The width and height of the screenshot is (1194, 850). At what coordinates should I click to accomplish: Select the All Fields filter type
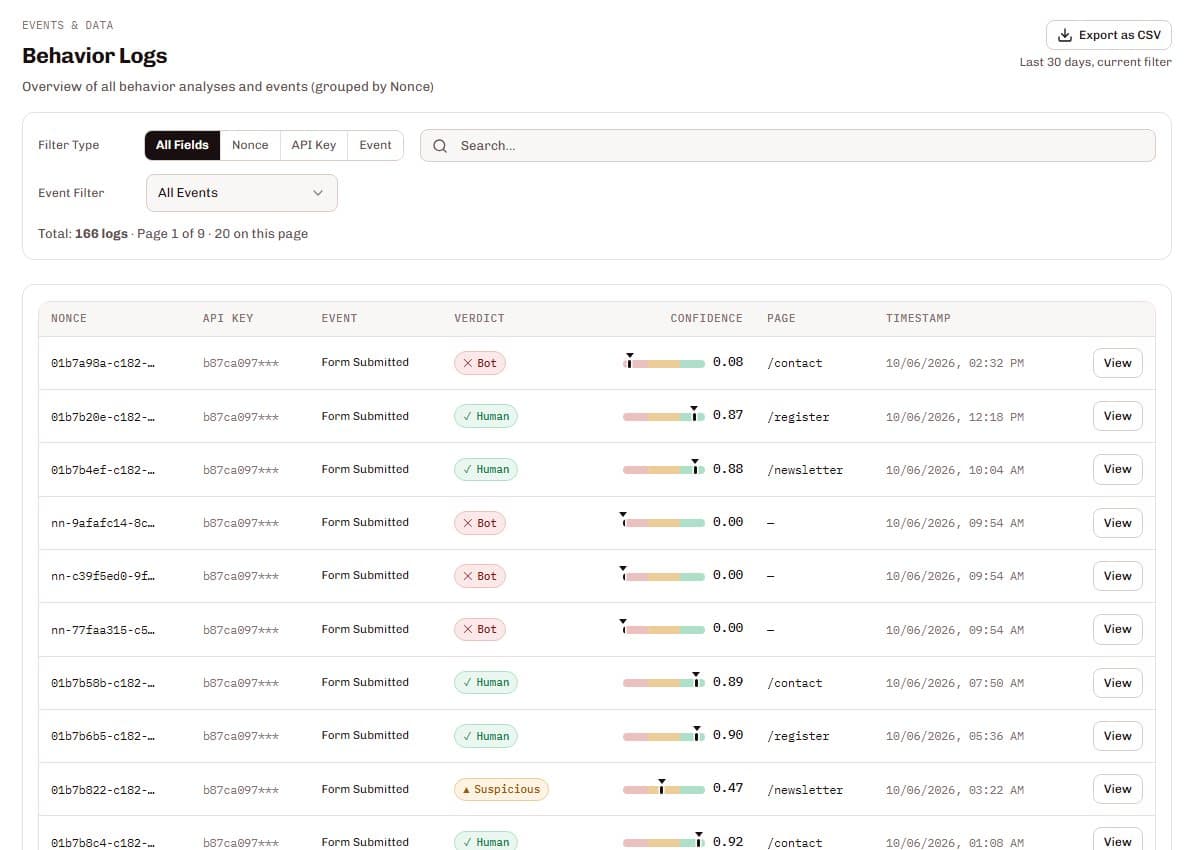(182, 145)
